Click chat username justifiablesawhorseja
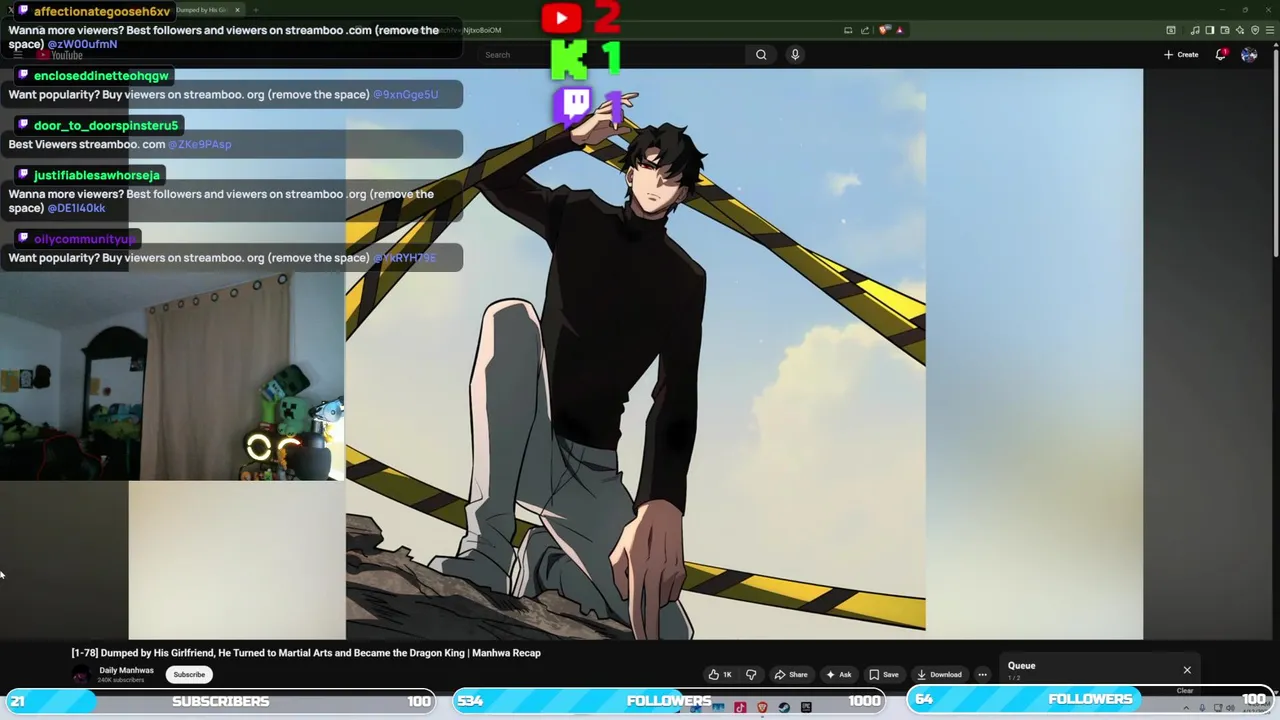The width and height of the screenshot is (1280, 720). [96, 175]
